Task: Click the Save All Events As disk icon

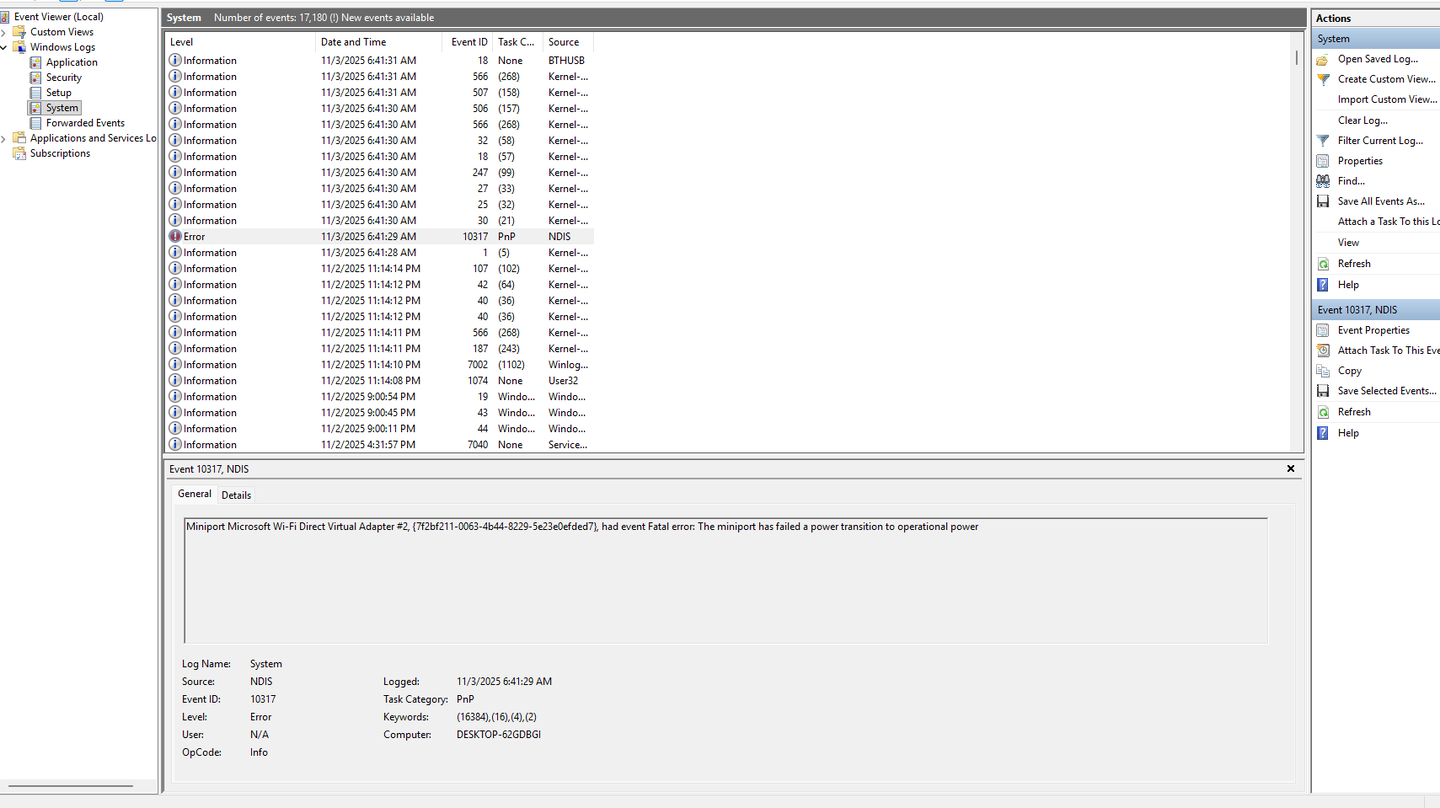Action: [1323, 202]
